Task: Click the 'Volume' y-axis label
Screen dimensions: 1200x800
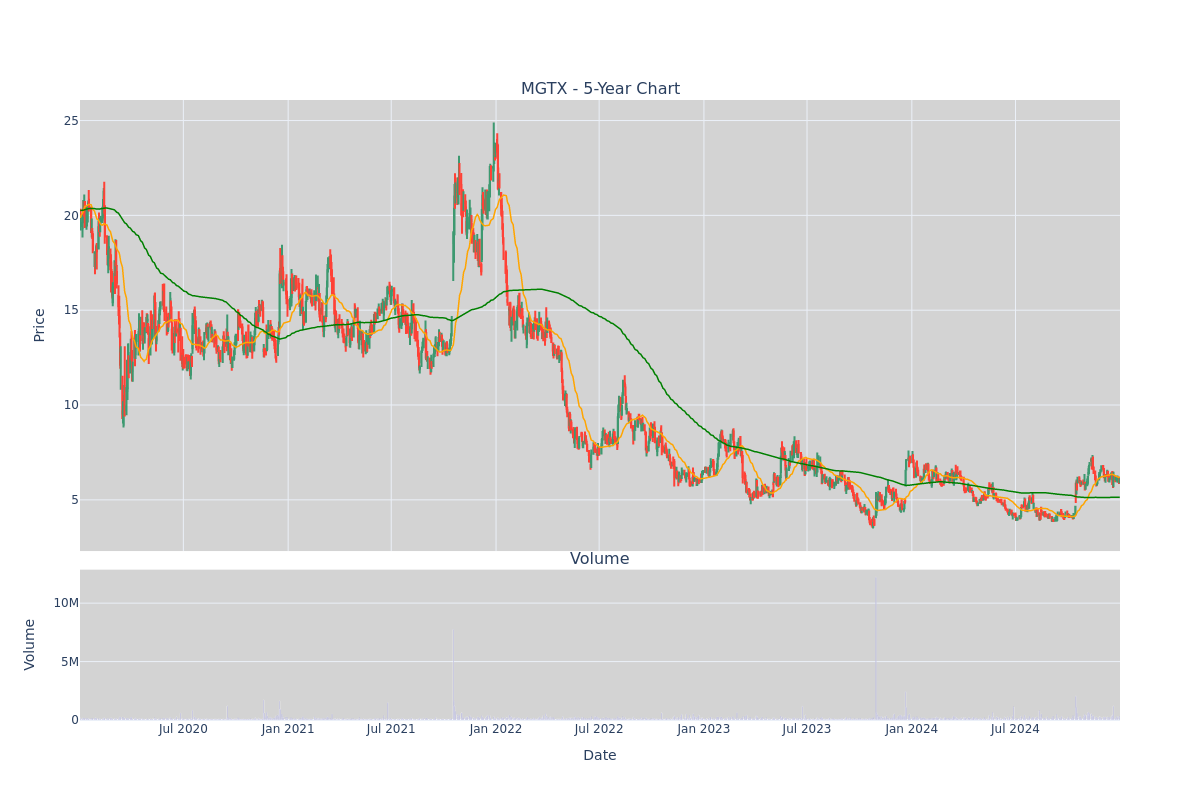Action: click(30, 644)
